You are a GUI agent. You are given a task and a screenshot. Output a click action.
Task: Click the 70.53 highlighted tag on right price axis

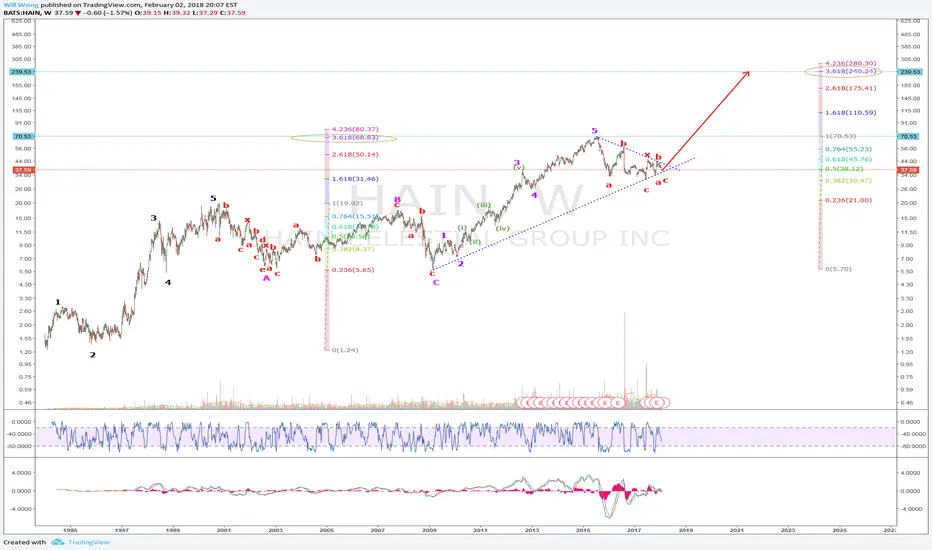pos(909,136)
